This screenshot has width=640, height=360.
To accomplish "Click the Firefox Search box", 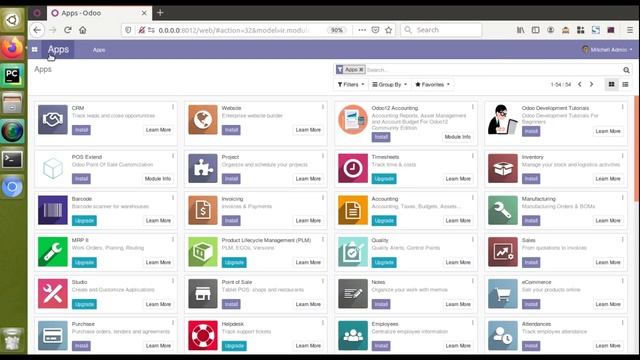I will (x=441, y=30).
